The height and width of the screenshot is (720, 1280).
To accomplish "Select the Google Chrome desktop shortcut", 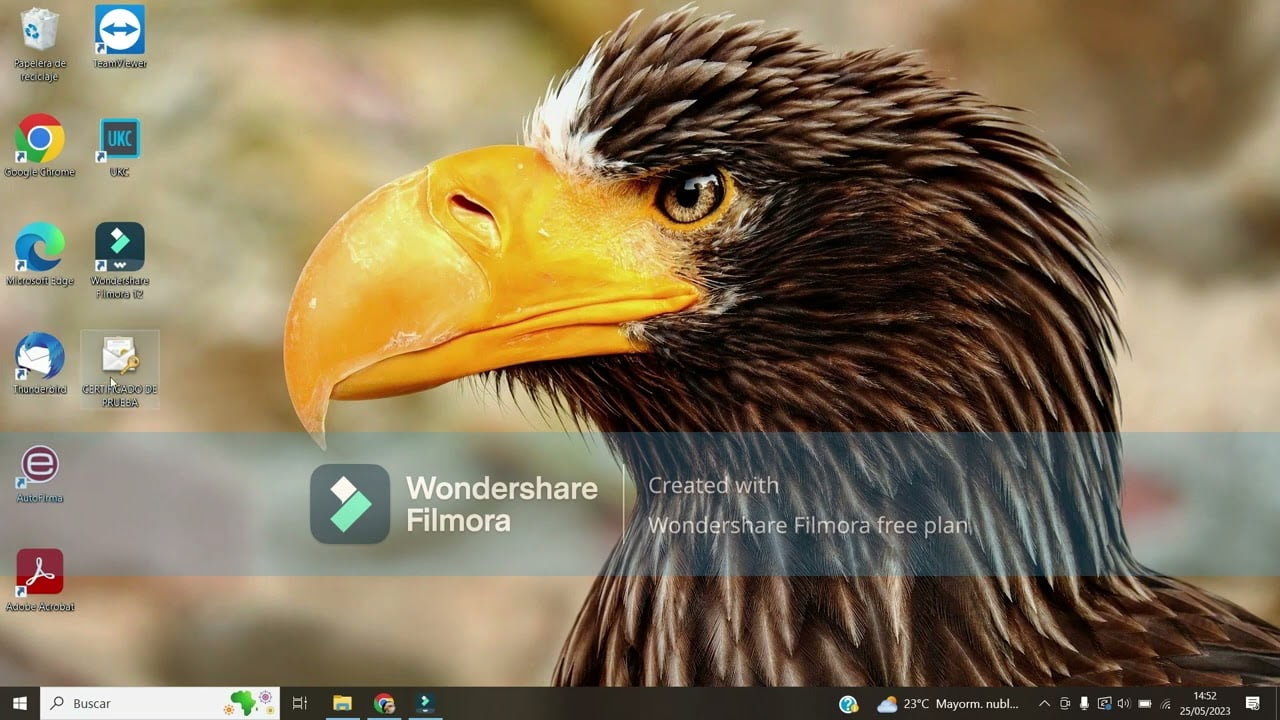I will (x=40, y=146).
